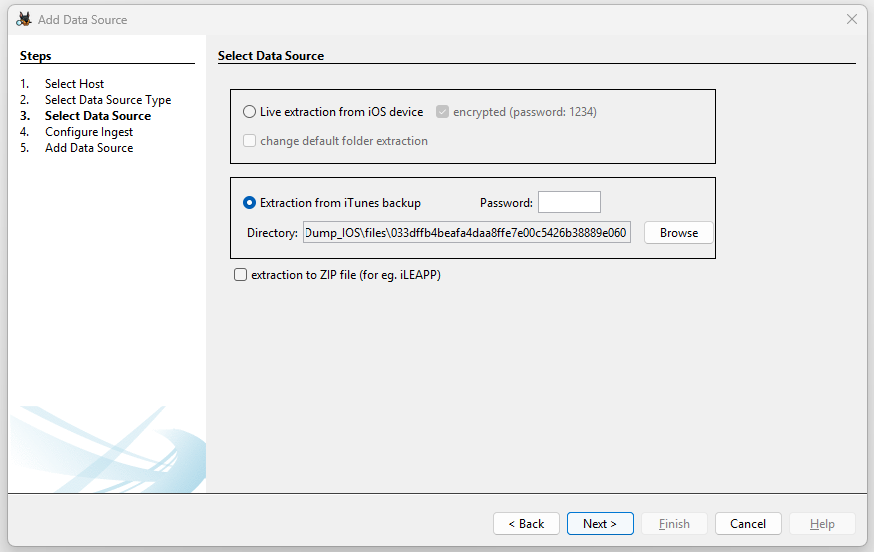
Task: Toggle the encrypted (password: 1234) checkbox
Action: (x=443, y=112)
